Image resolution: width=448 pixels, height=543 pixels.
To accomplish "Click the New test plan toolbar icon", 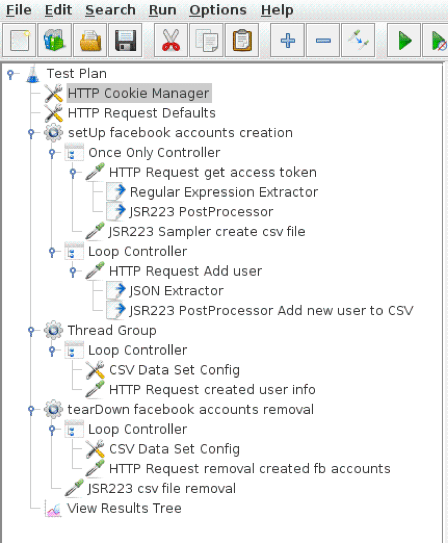I will 19,41.
